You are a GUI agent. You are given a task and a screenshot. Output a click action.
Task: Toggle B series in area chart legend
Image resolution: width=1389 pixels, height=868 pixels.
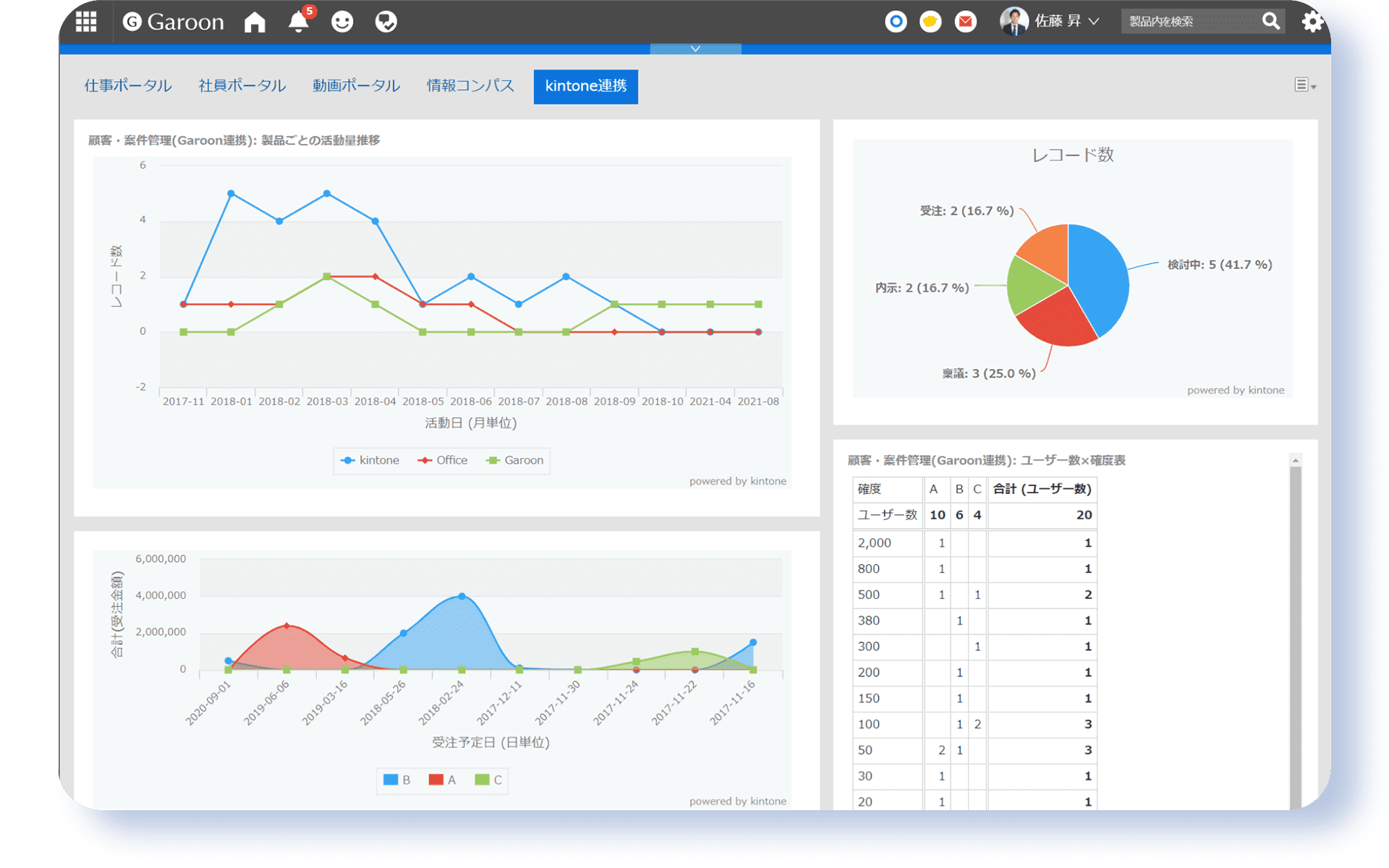point(397,780)
